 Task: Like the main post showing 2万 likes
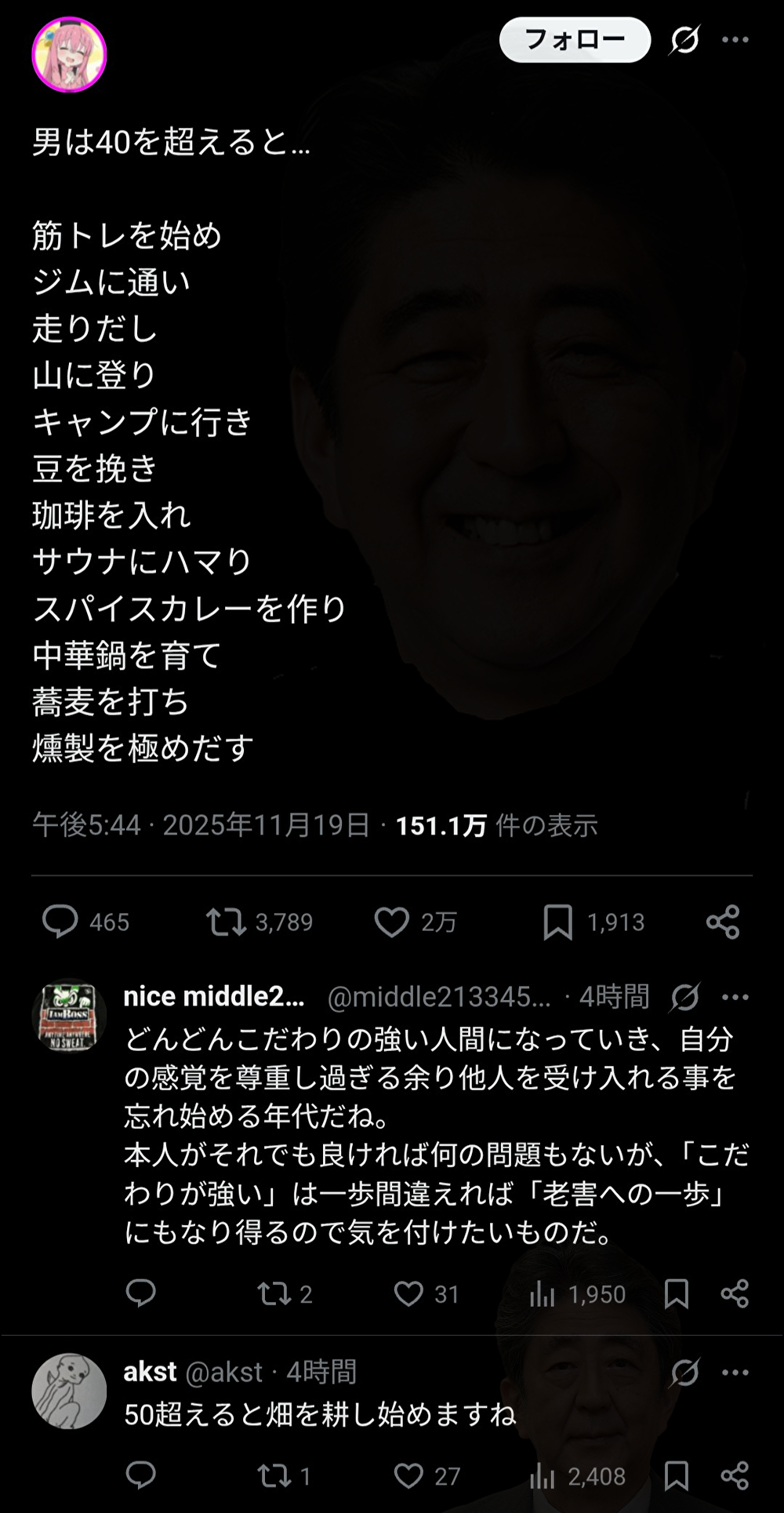pos(392,922)
